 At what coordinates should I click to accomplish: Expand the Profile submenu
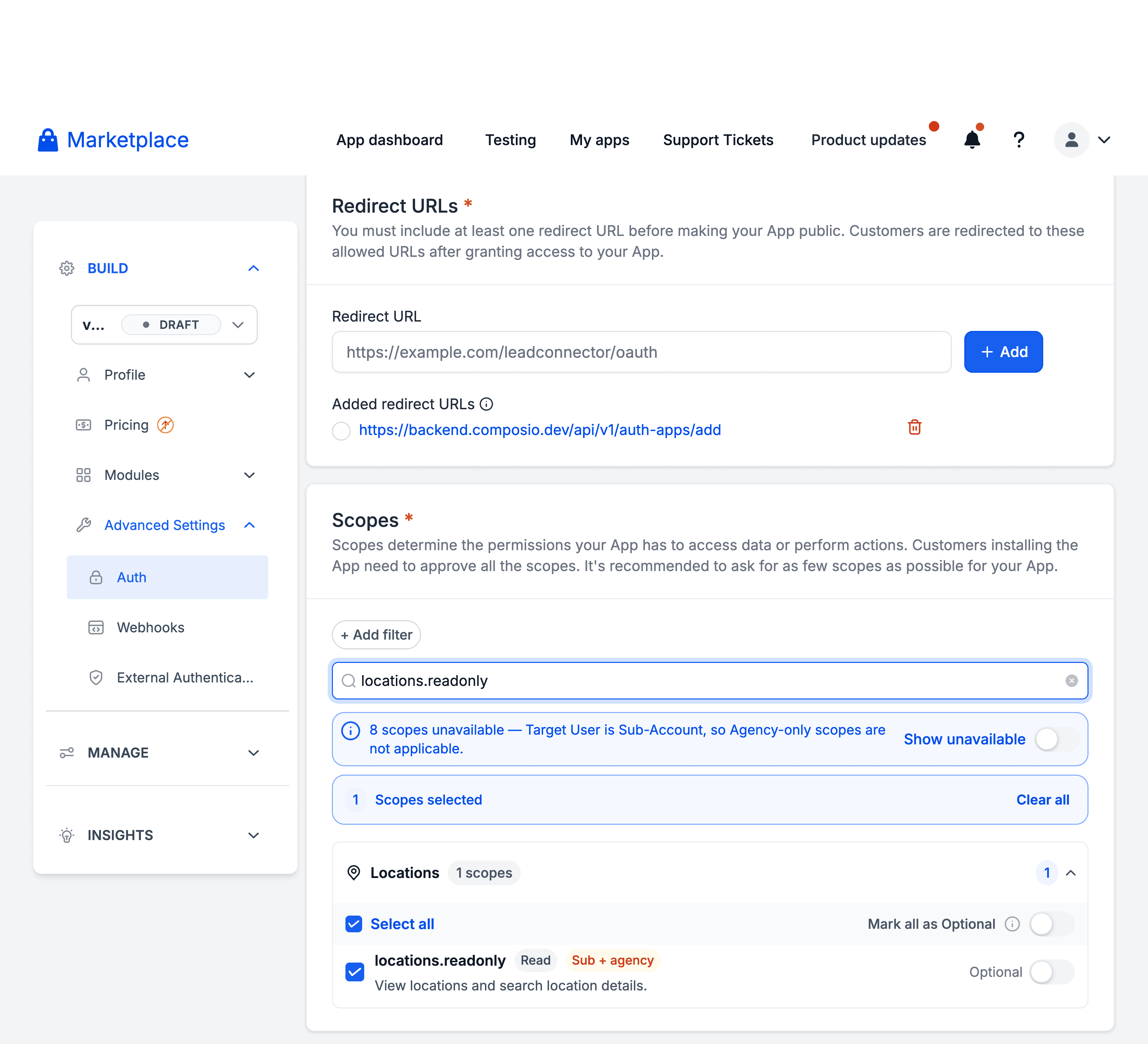(249, 375)
